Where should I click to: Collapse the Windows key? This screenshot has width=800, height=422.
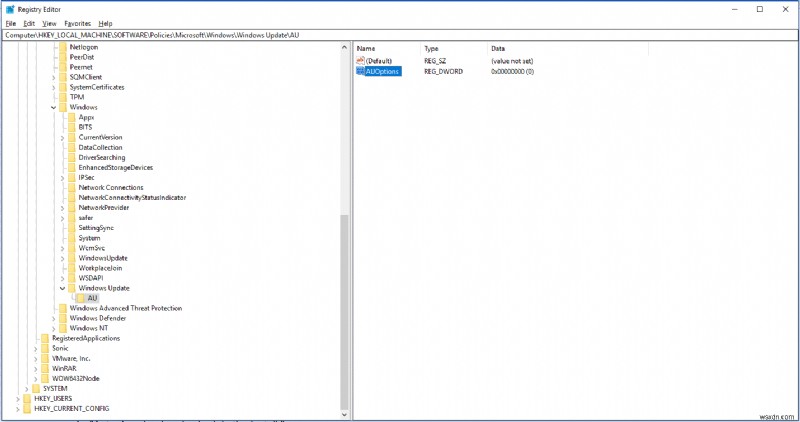coord(54,108)
